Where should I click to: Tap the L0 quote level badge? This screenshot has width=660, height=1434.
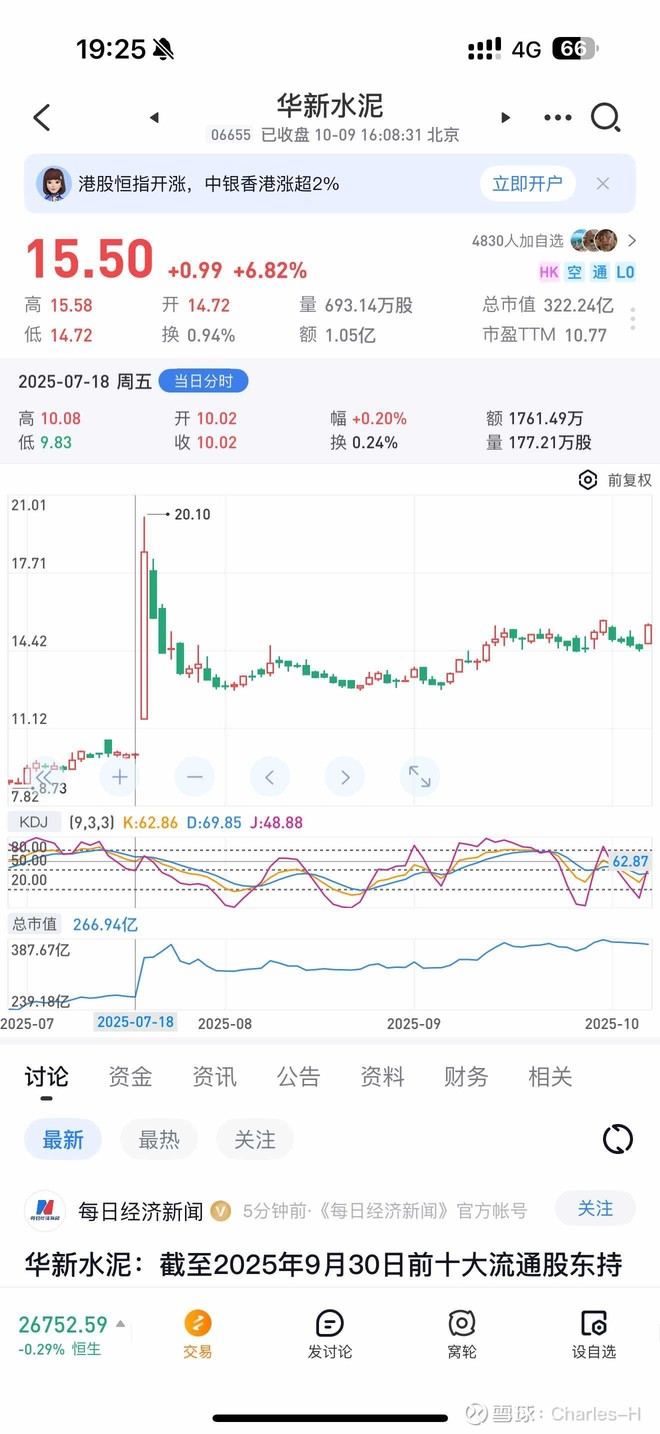tap(625, 271)
